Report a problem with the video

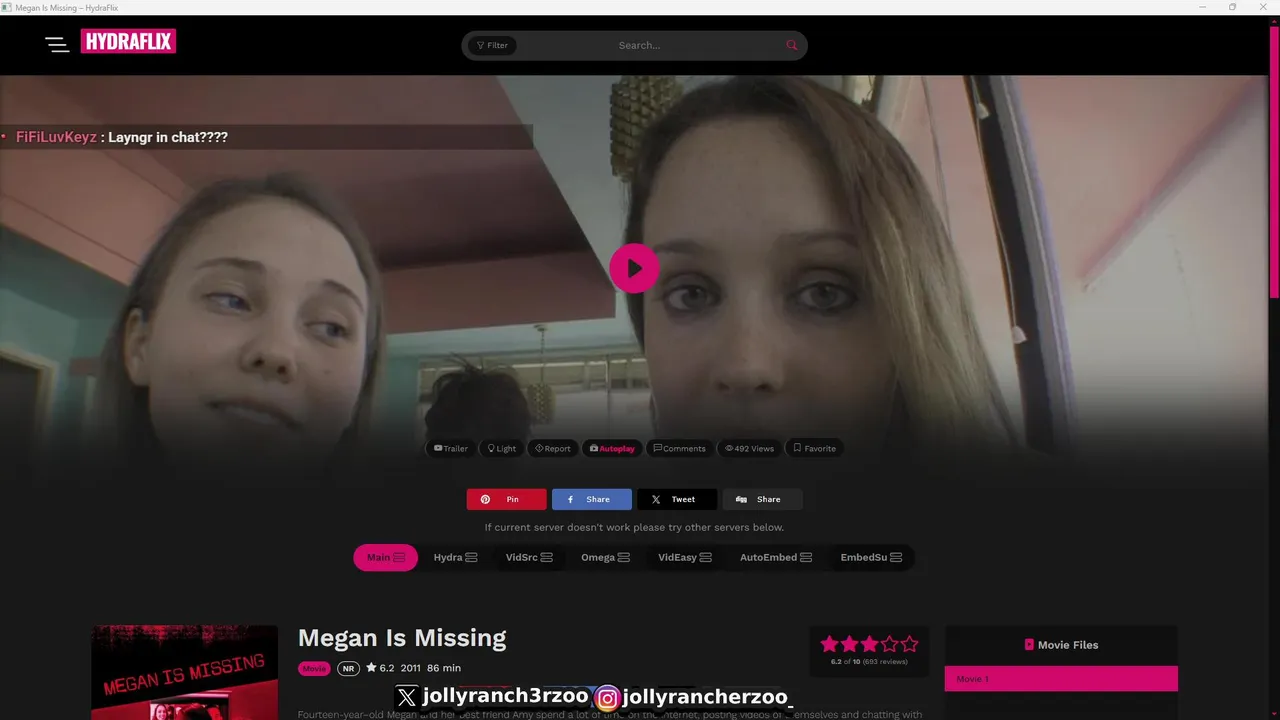click(x=553, y=448)
